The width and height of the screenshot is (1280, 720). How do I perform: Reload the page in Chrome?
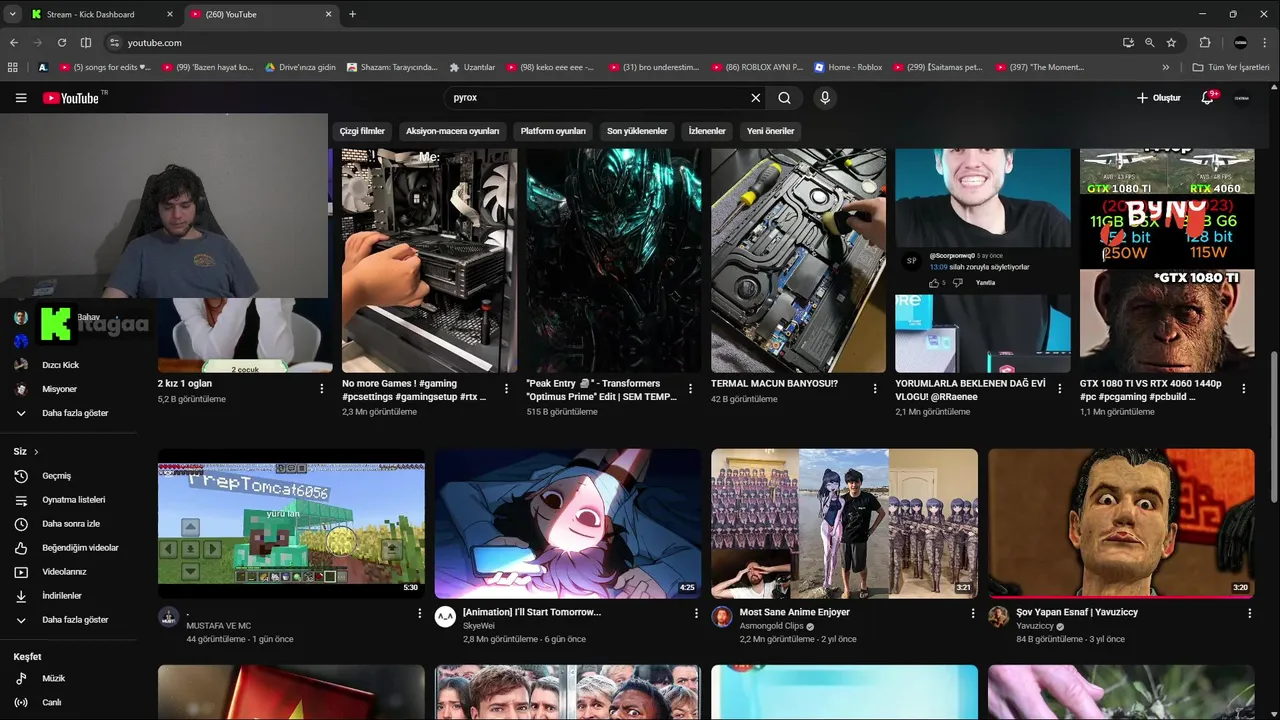[62, 43]
